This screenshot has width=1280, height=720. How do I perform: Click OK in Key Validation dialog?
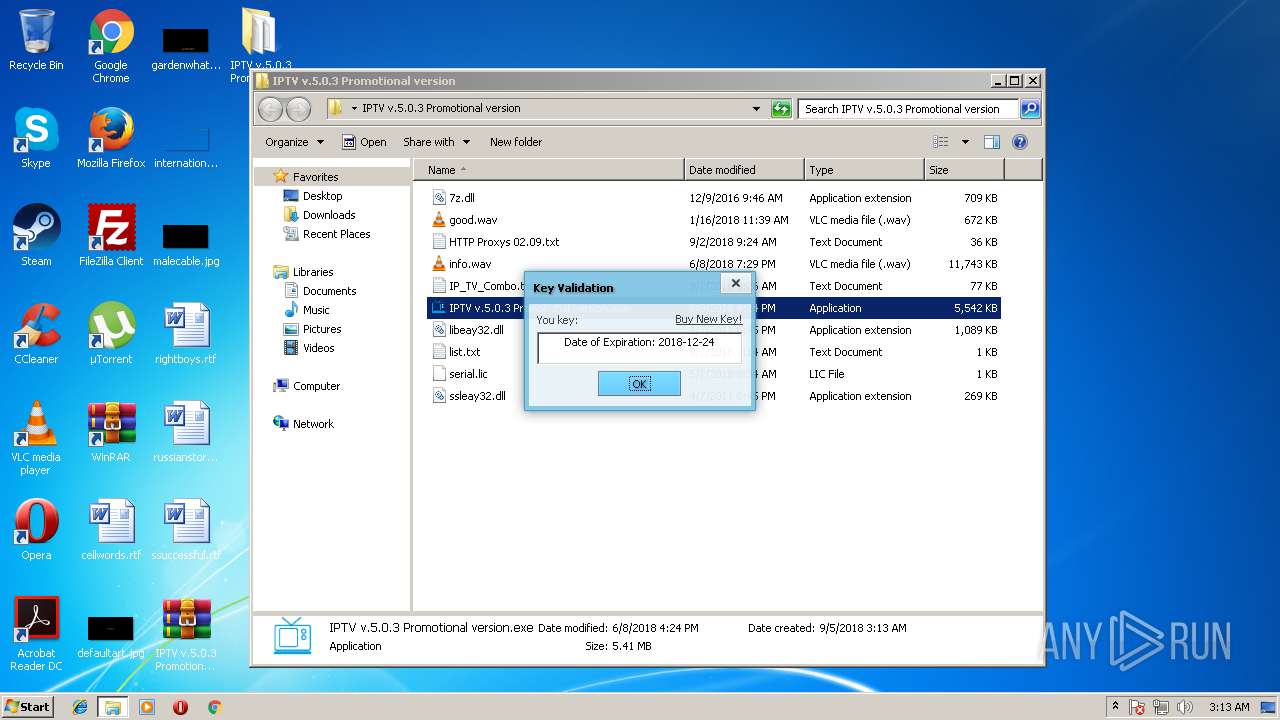point(639,383)
